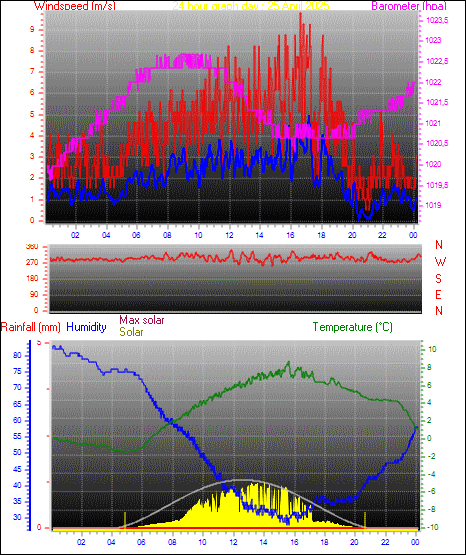Image resolution: width=466 pixels, height=555 pixels.
Task: Click the 'Max solar' legend label
Action: point(142,320)
